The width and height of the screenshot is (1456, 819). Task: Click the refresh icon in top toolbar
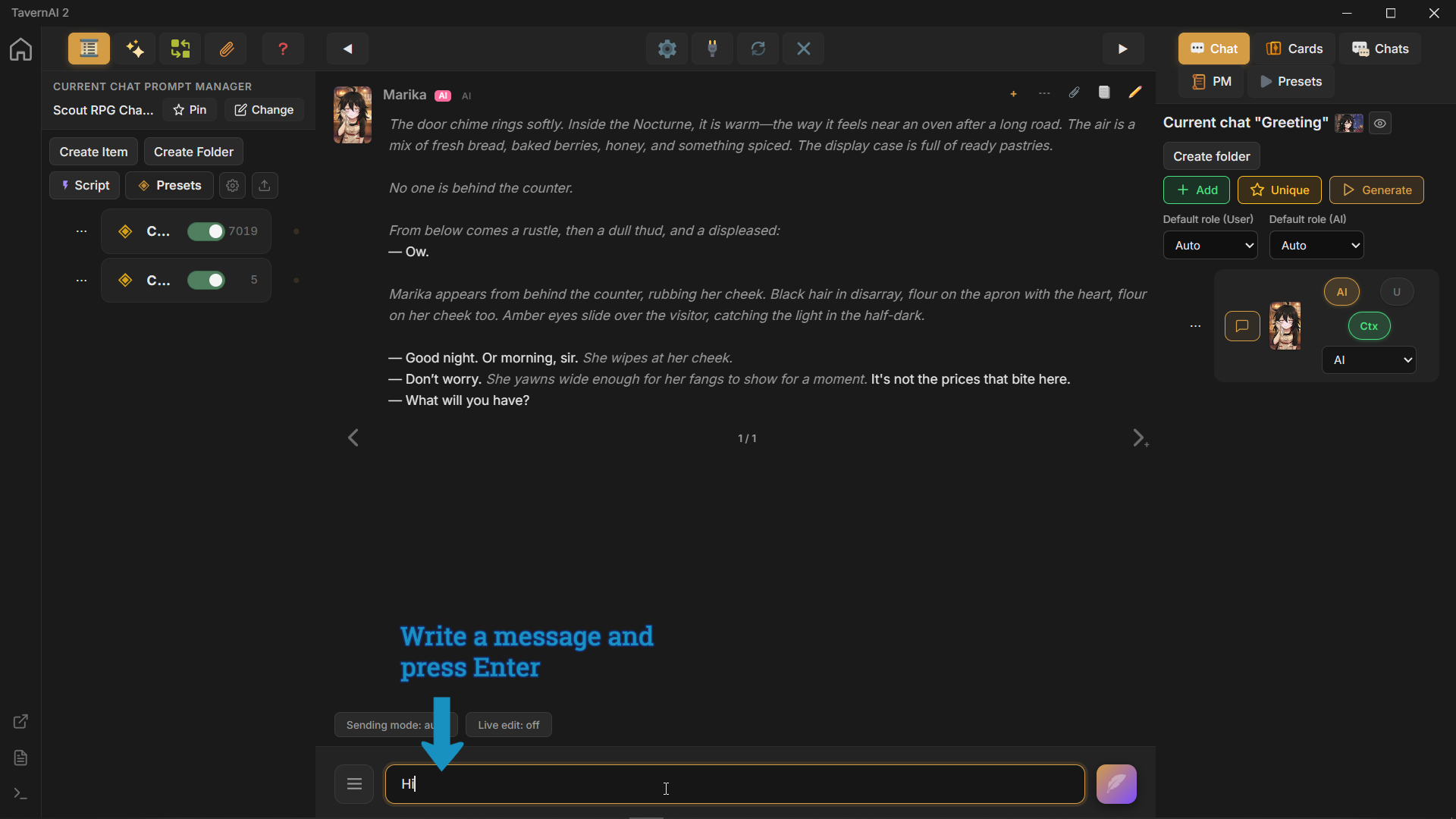click(758, 49)
